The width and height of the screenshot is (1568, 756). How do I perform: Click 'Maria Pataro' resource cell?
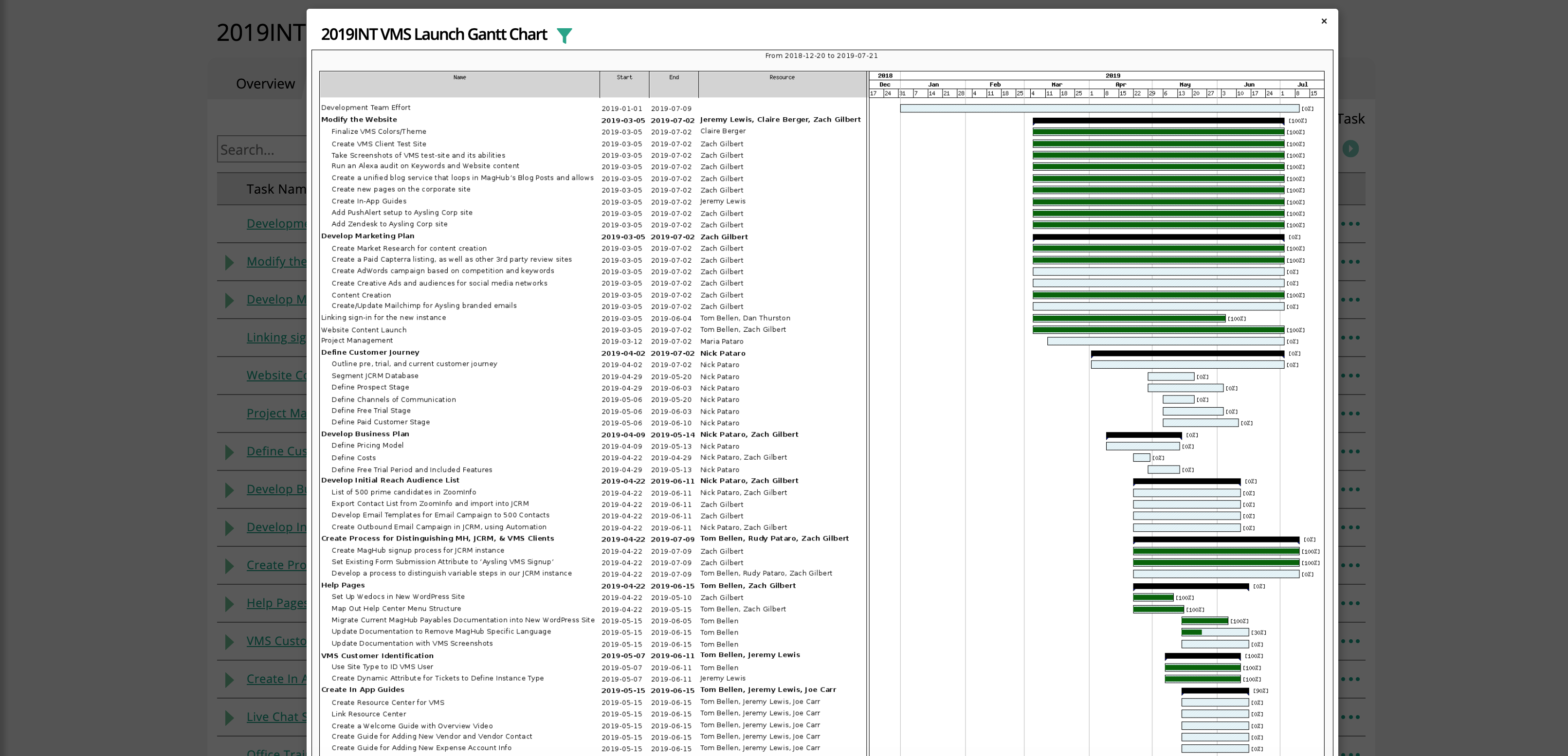pyautogui.click(x=722, y=342)
